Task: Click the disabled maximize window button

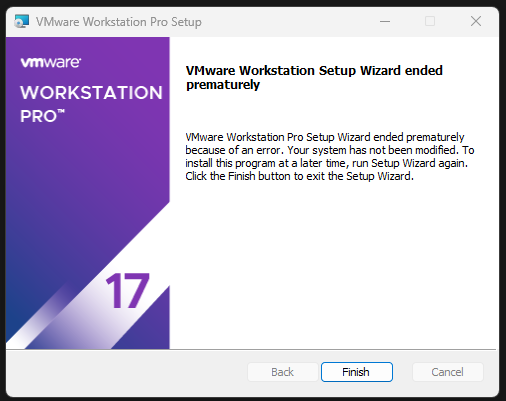Action: coord(430,21)
